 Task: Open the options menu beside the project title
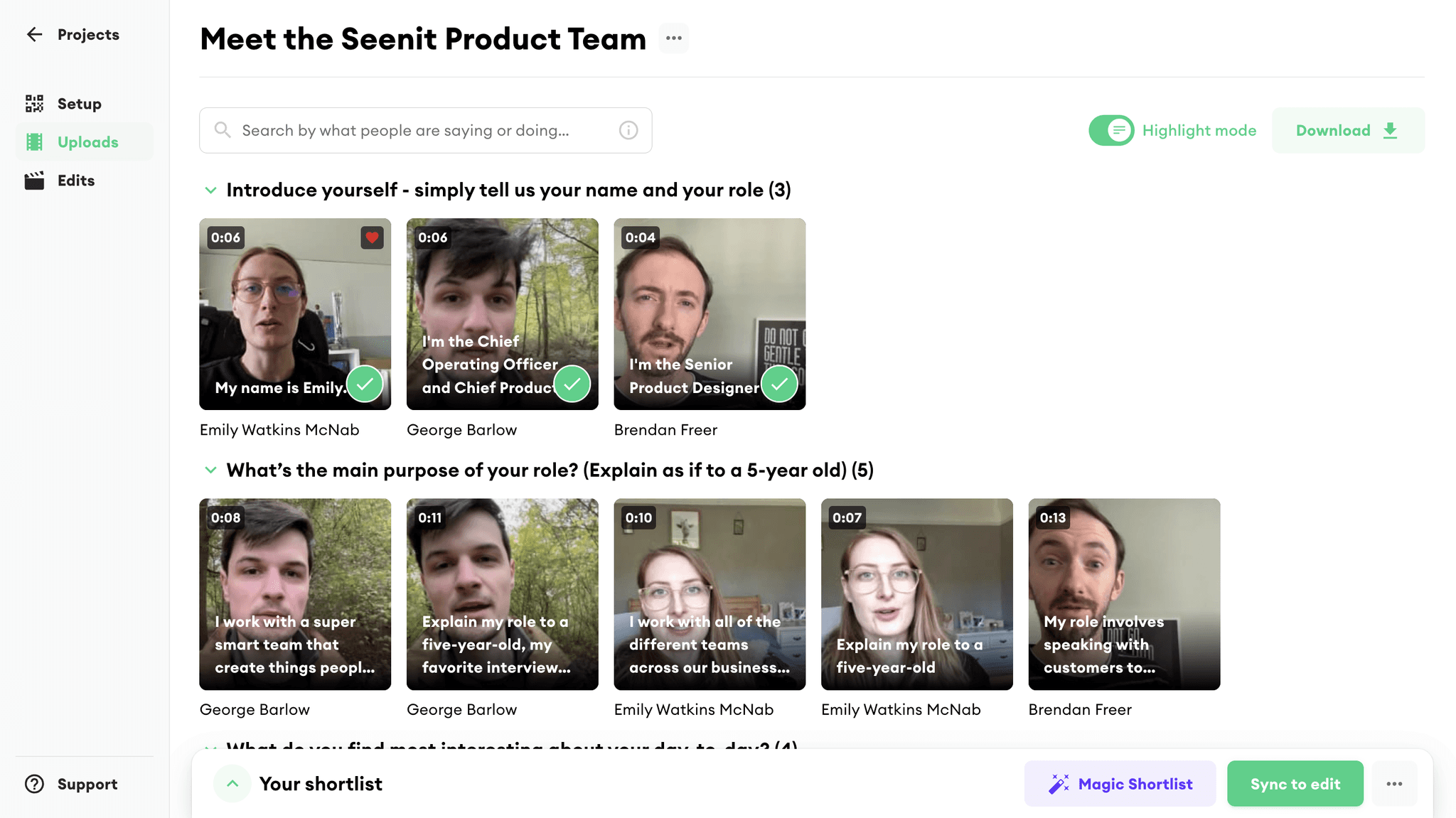pyautogui.click(x=673, y=38)
